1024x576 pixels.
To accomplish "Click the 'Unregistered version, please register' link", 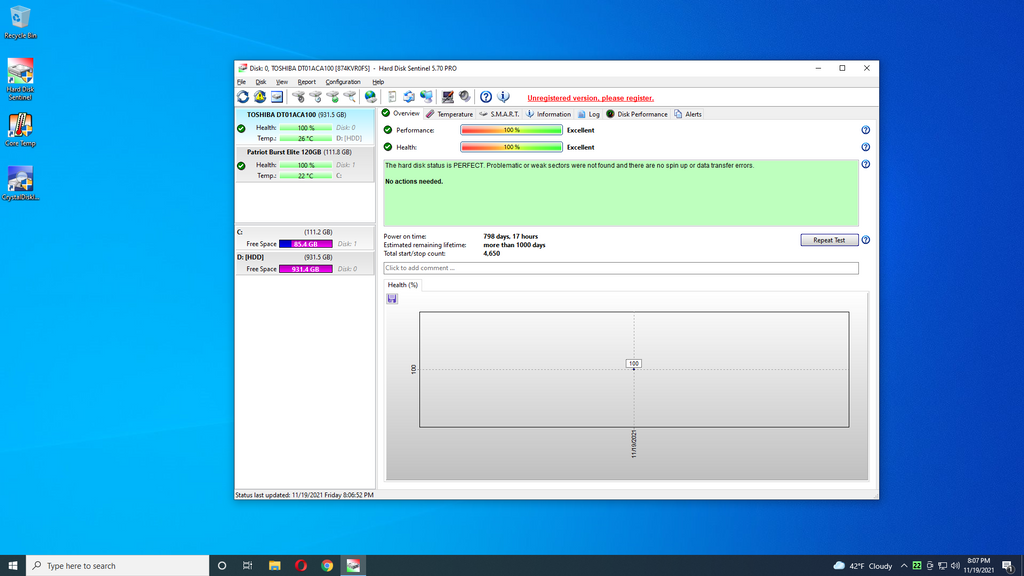I will tap(590, 98).
